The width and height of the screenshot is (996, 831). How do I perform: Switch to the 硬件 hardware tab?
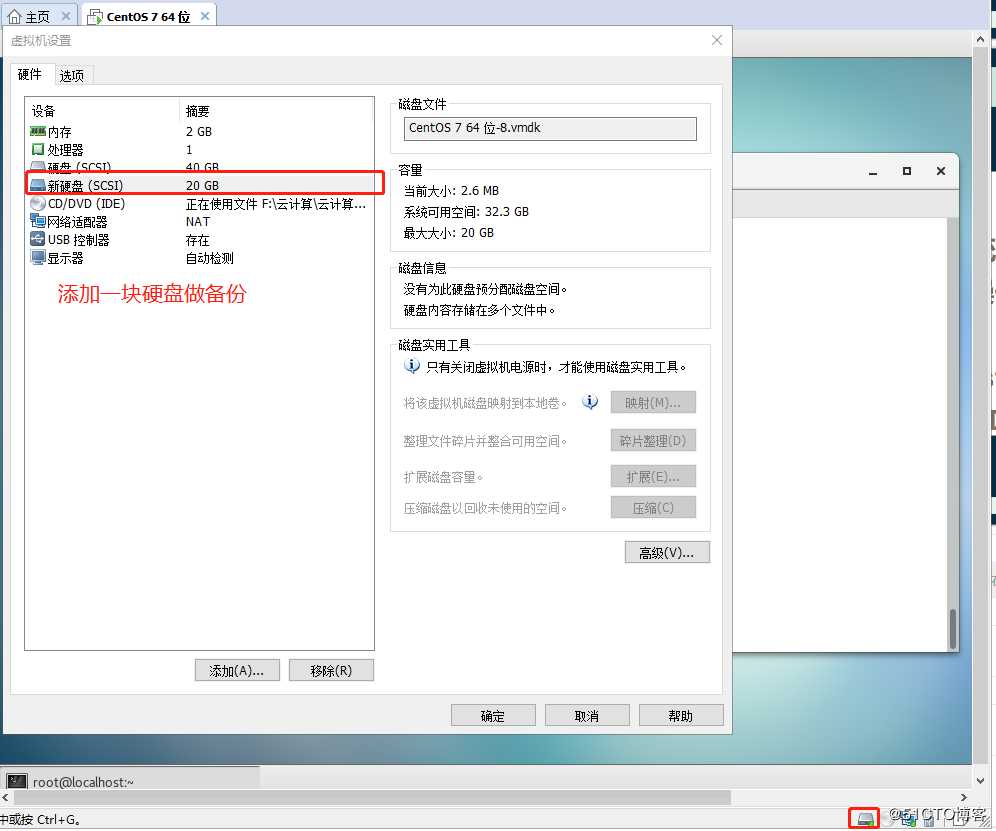click(x=29, y=74)
